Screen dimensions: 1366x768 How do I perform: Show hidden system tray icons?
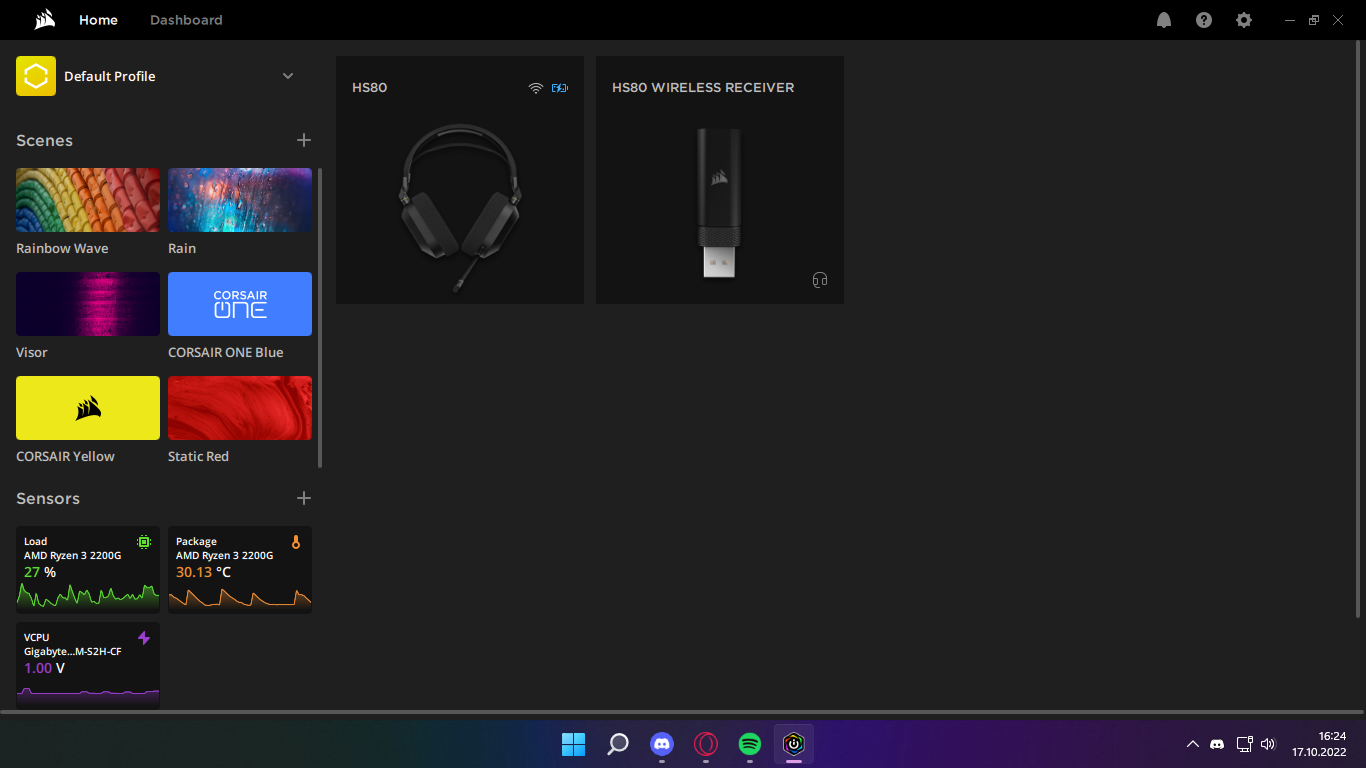(1192, 744)
